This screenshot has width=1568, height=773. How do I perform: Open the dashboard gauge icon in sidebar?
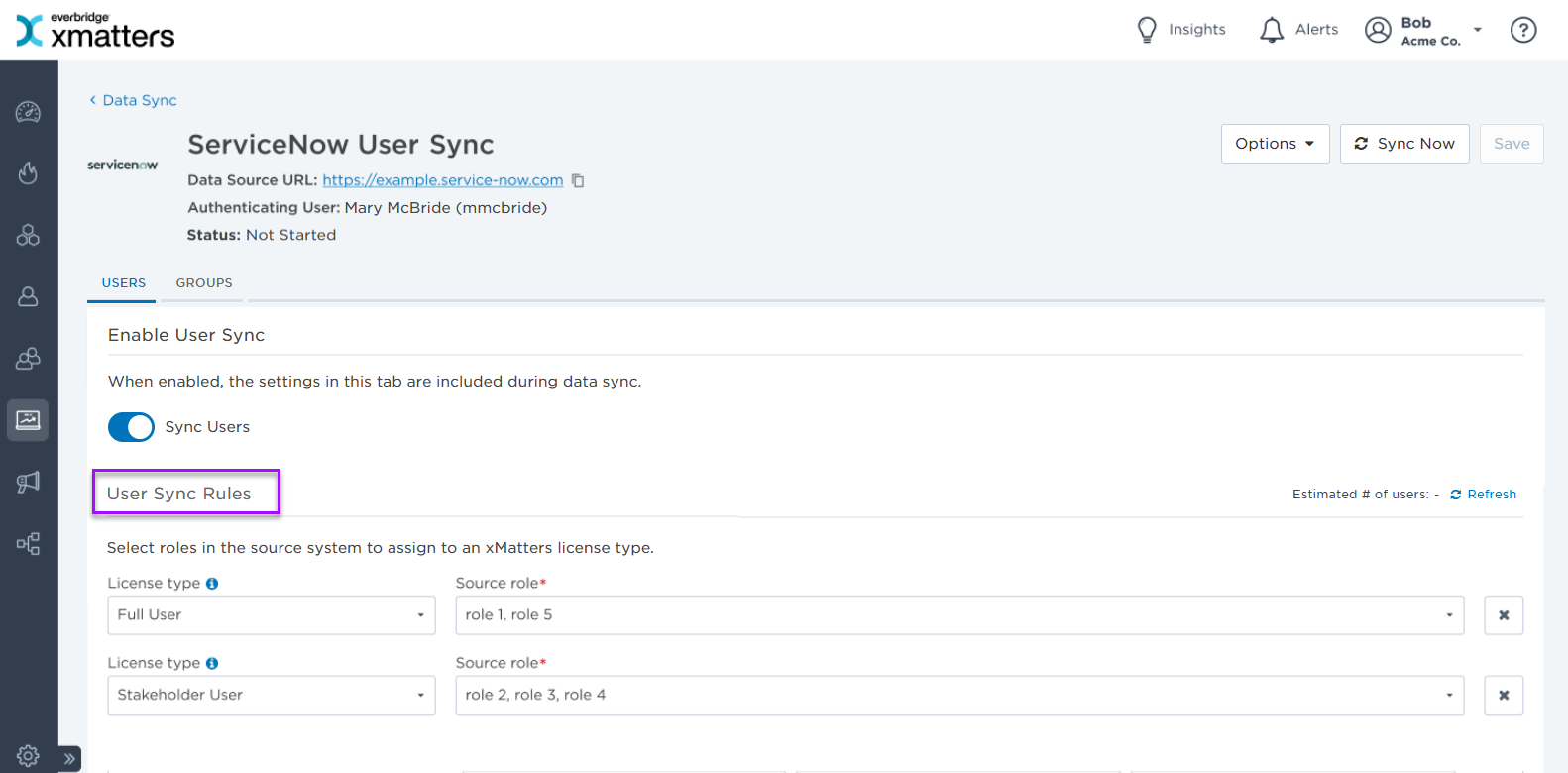point(28,112)
